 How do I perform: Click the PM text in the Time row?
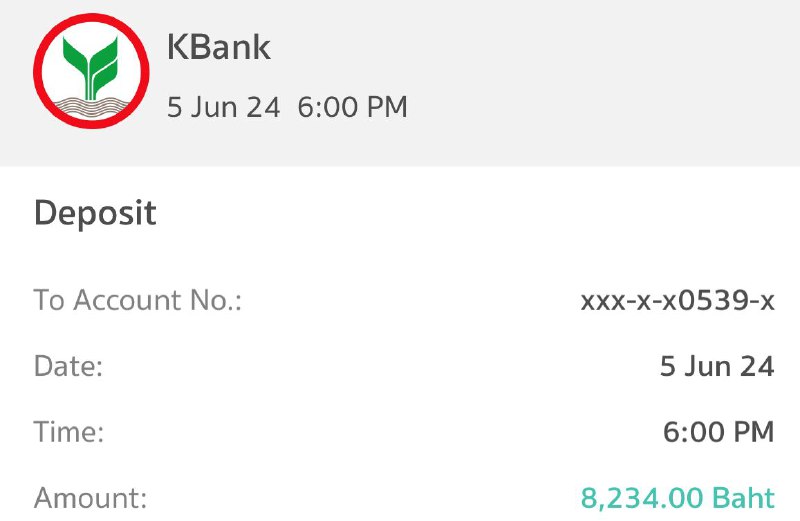coord(754,432)
